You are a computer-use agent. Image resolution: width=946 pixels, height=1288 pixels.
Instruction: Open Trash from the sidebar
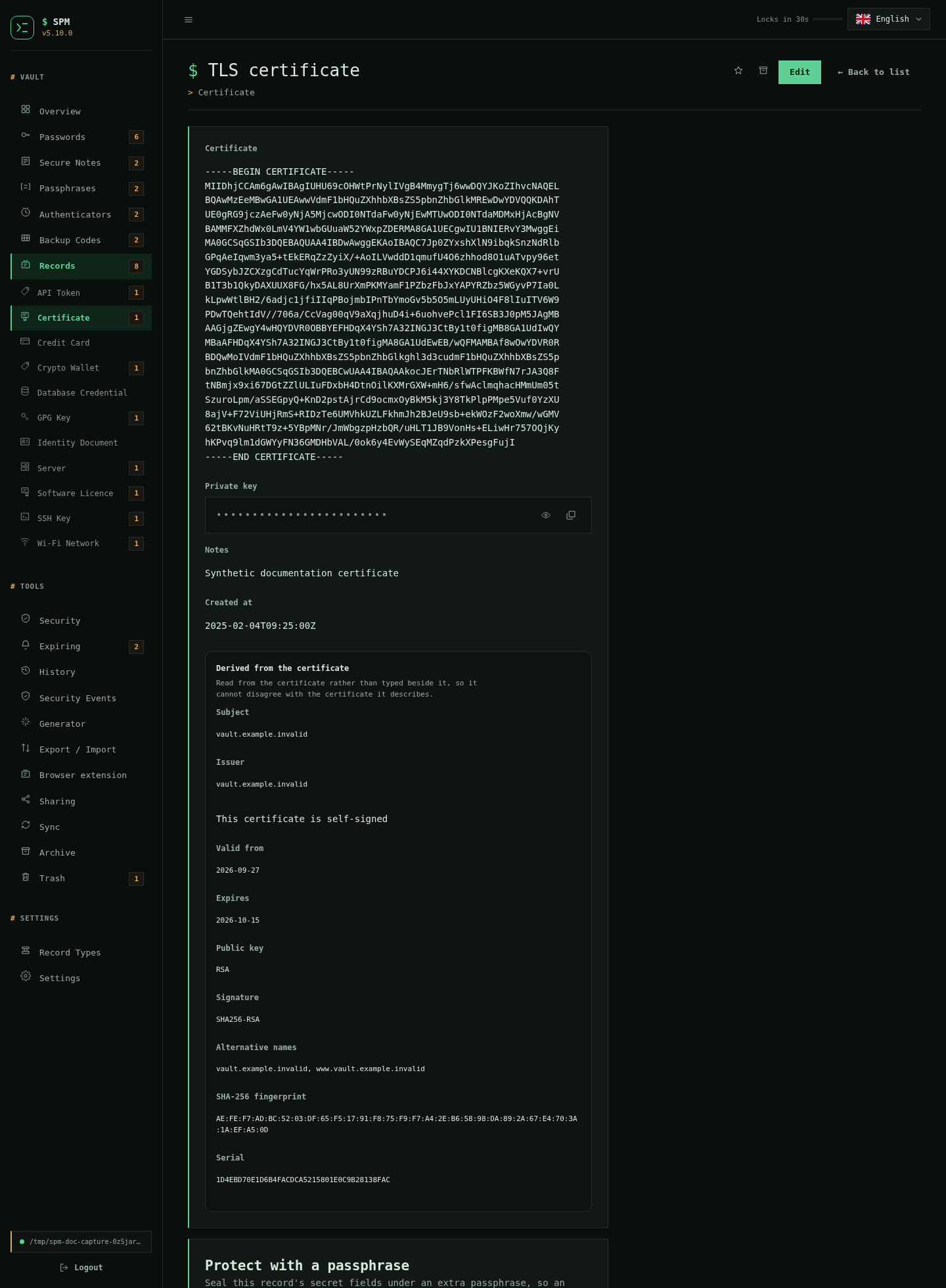[81, 879]
